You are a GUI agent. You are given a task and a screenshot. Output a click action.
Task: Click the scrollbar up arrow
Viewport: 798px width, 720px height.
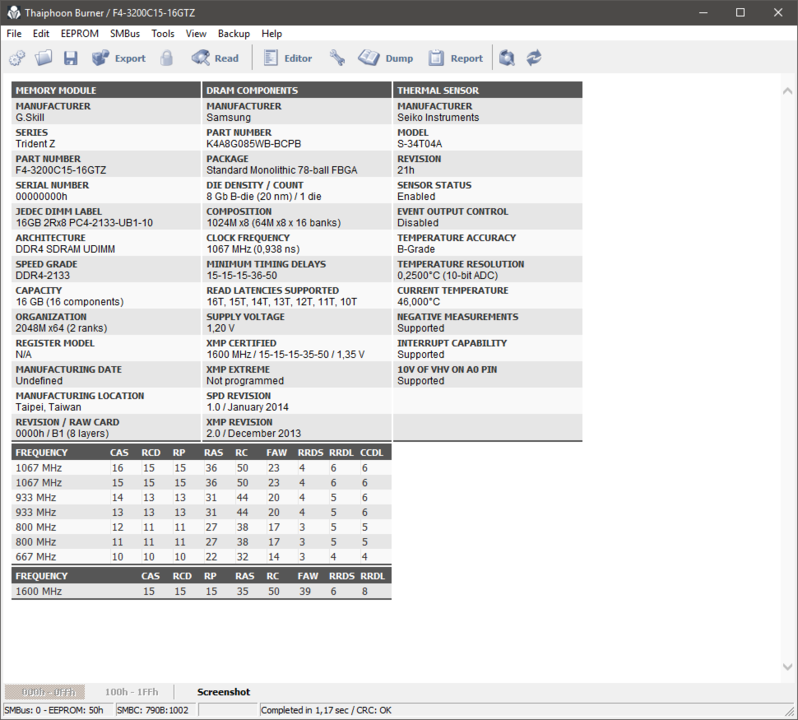click(x=787, y=91)
